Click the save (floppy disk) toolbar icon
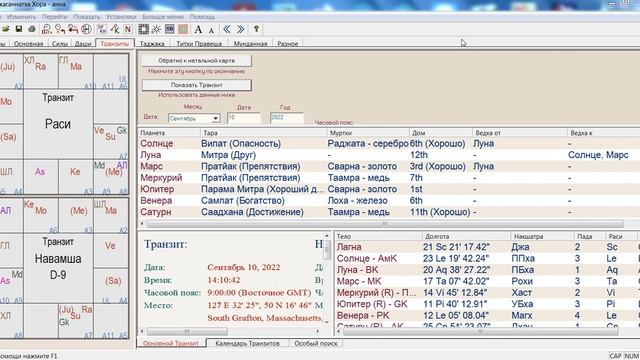This screenshot has height=360, width=640. coord(19,29)
